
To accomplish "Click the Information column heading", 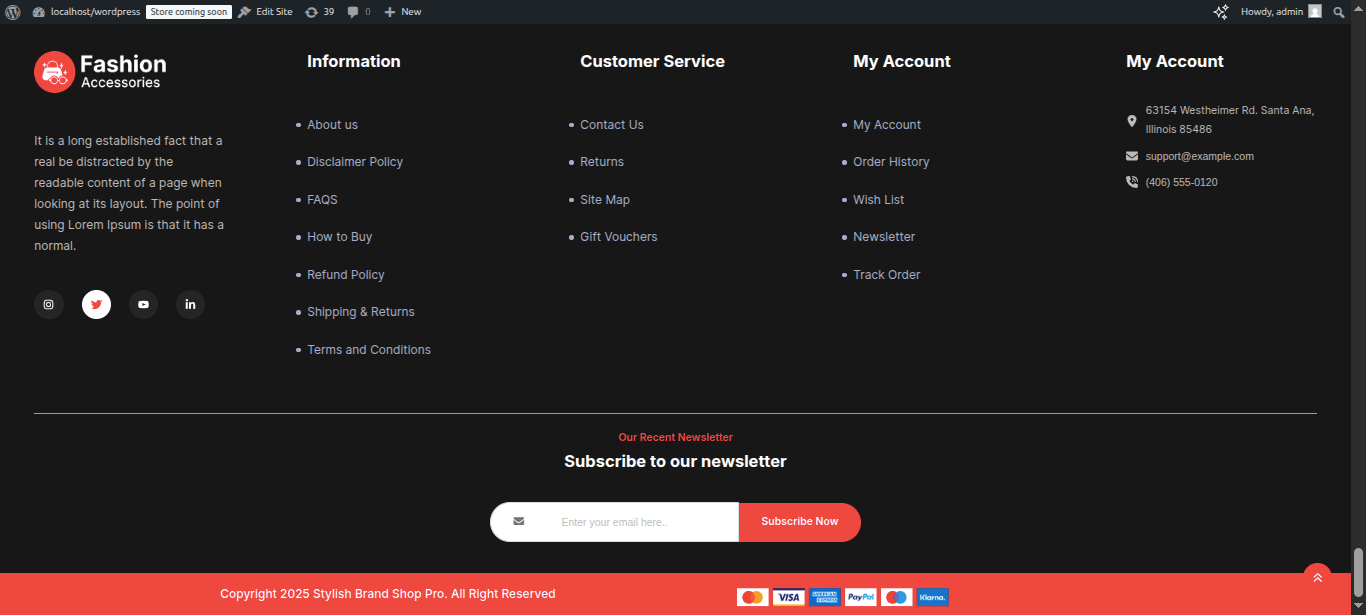I will point(354,62).
